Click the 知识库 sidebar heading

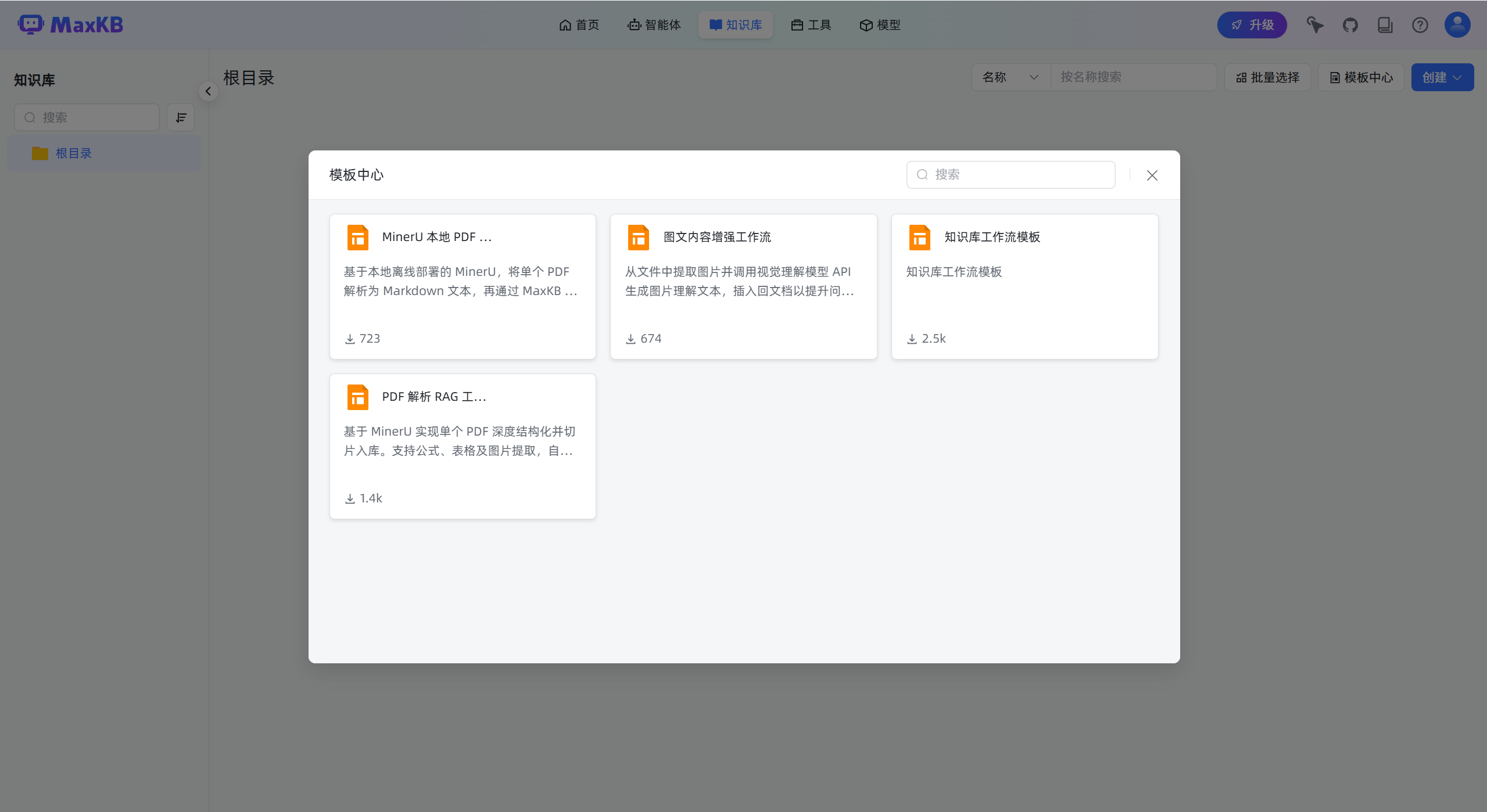point(34,80)
